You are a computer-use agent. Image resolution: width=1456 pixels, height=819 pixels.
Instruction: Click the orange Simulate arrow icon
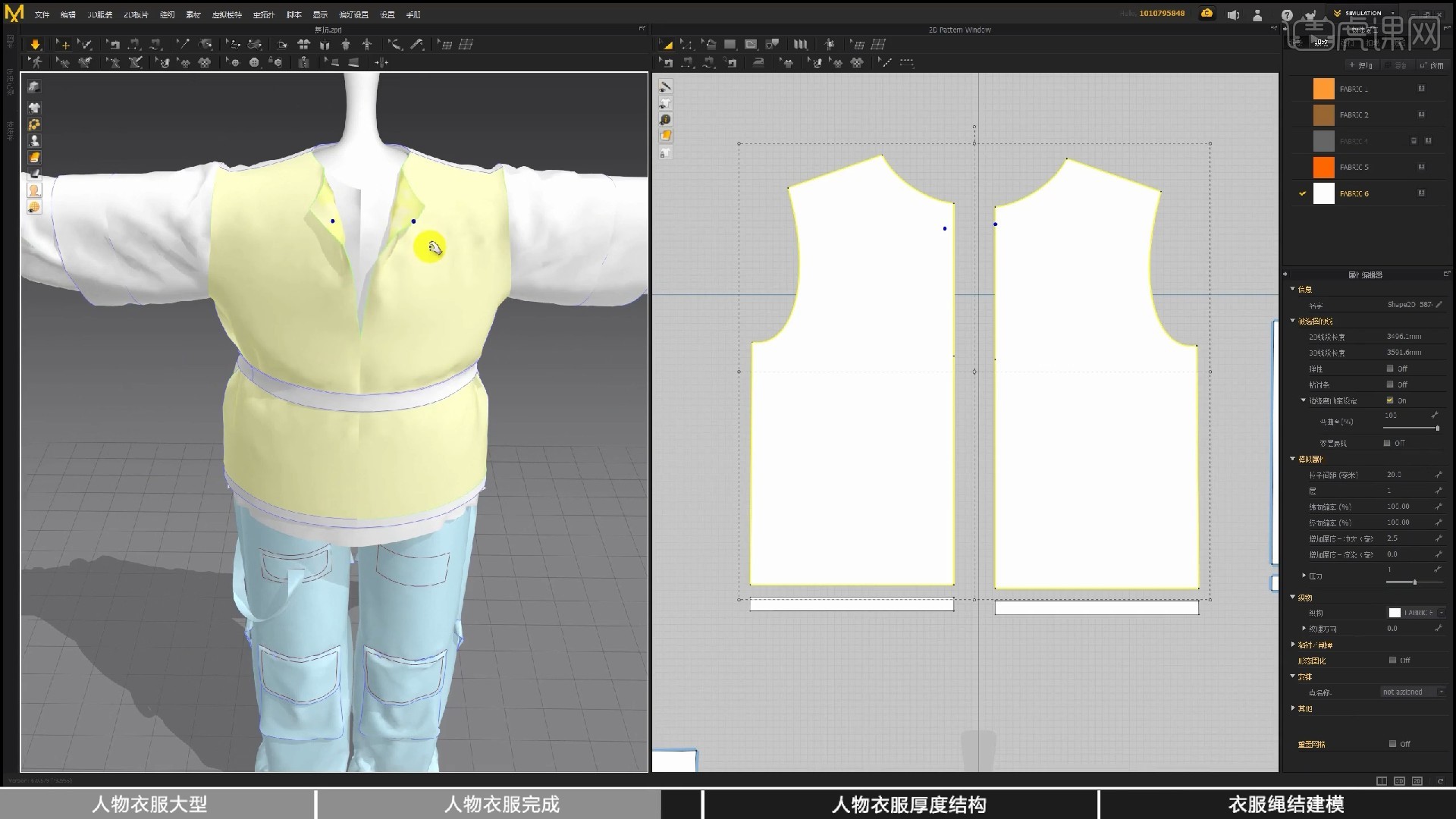pos(35,45)
